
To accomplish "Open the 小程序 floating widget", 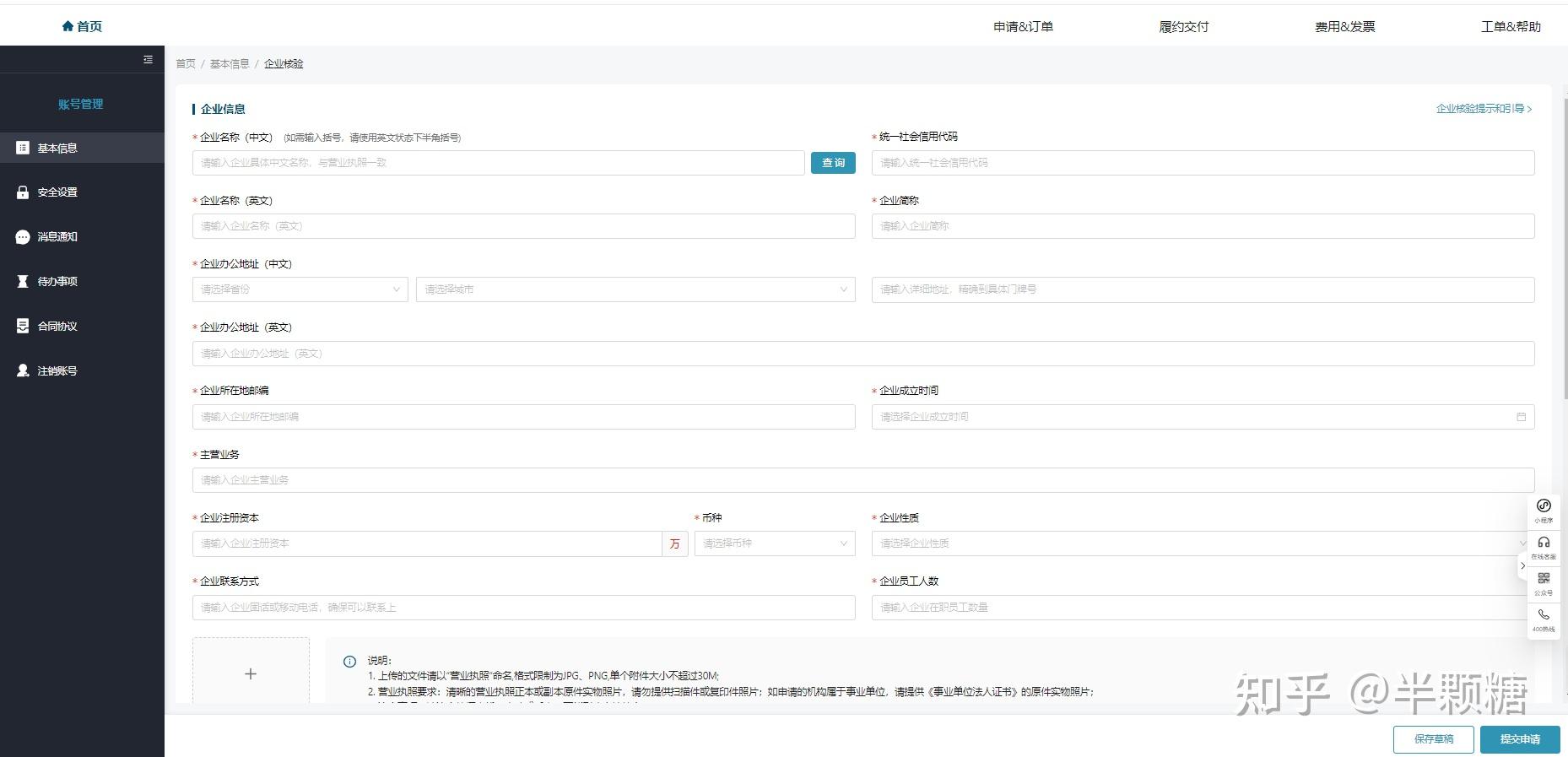I will click(1544, 511).
